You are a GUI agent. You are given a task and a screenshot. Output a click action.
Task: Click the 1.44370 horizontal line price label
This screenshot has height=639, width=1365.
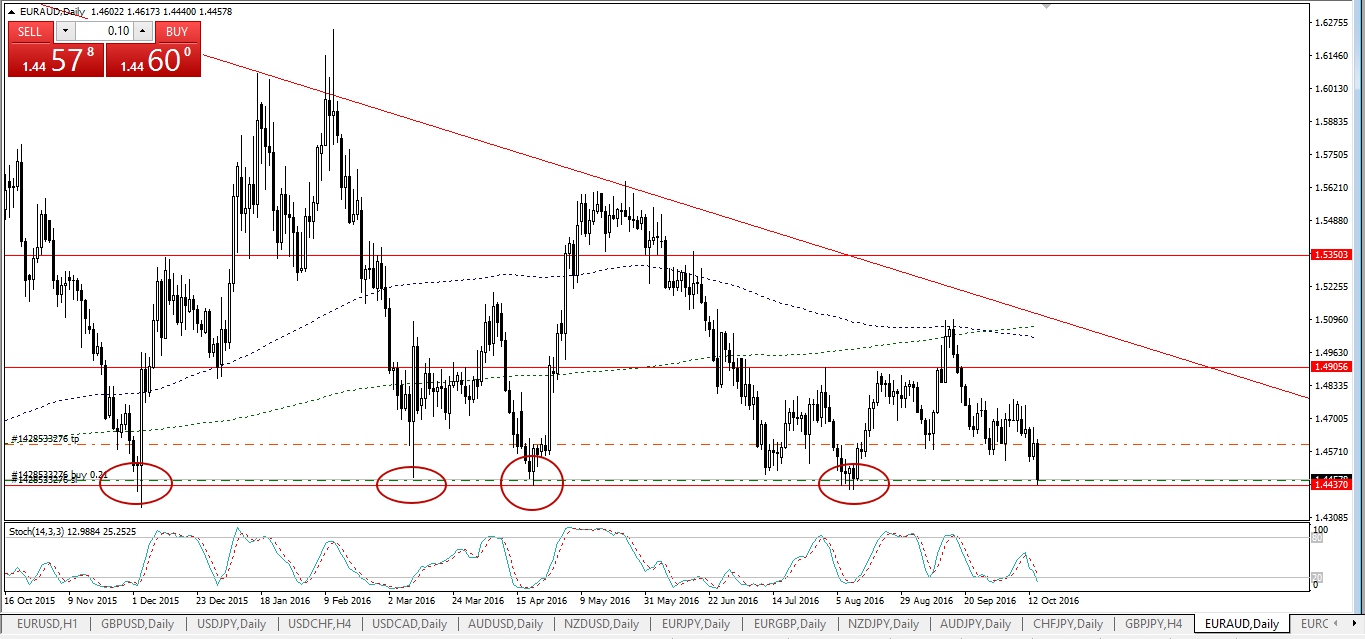pyautogui.click(x=1334, y=485)
